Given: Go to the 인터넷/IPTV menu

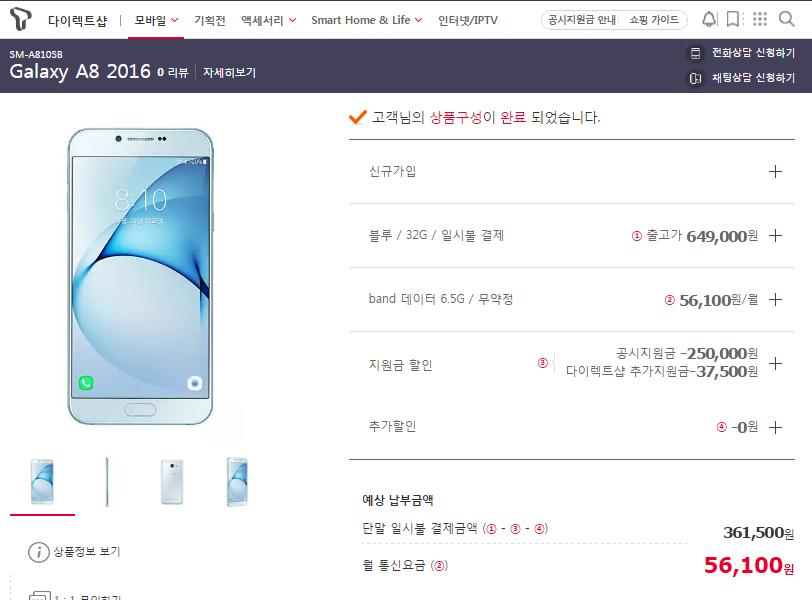Looking at the screenshot, I should point(468,20).
